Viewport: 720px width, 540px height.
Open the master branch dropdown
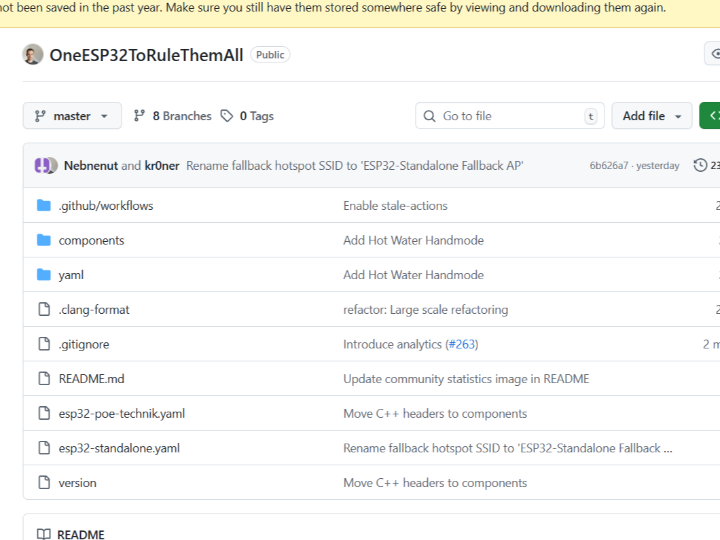pos(72,116)
